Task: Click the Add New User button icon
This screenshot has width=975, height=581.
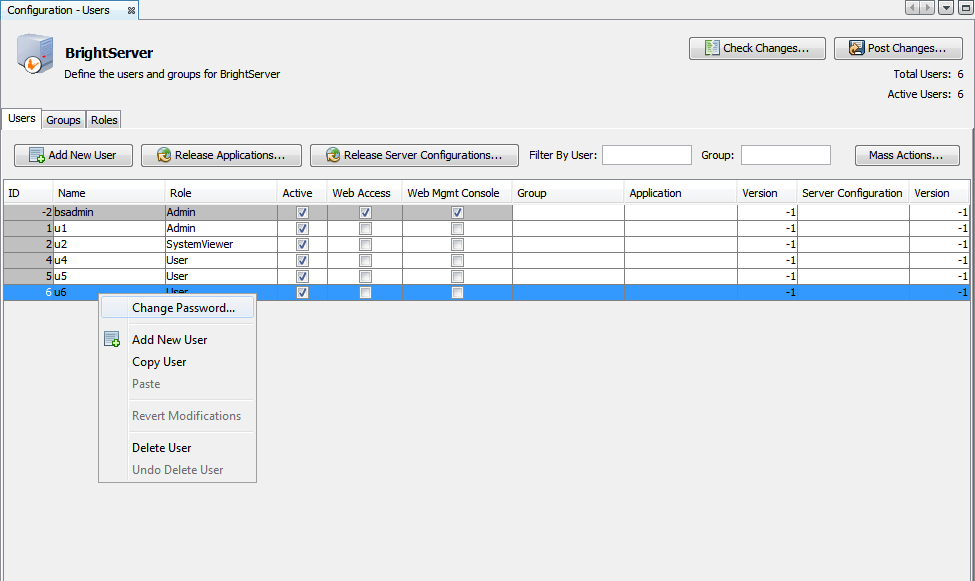Action: (36, 156)
